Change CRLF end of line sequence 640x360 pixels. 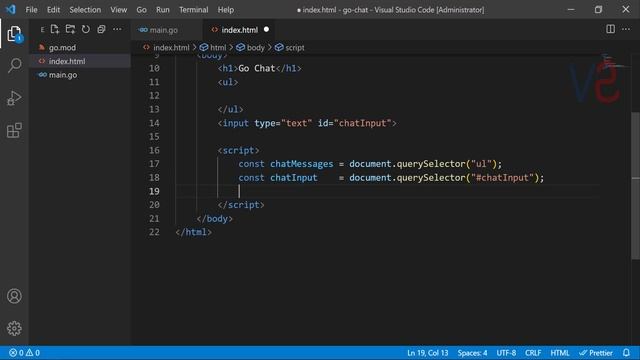click(533, 353)
